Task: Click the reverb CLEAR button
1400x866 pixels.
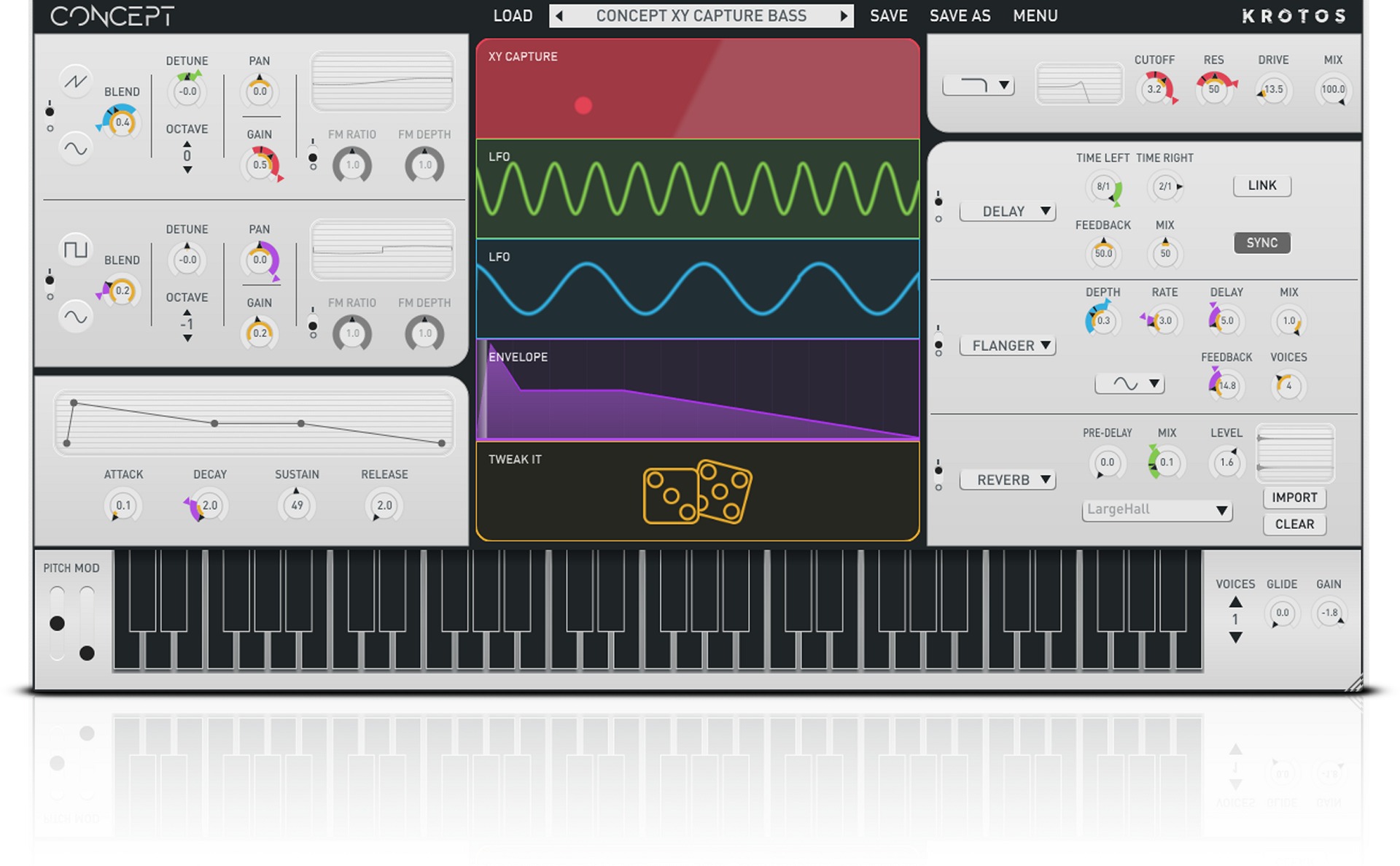Action: 1294,524
